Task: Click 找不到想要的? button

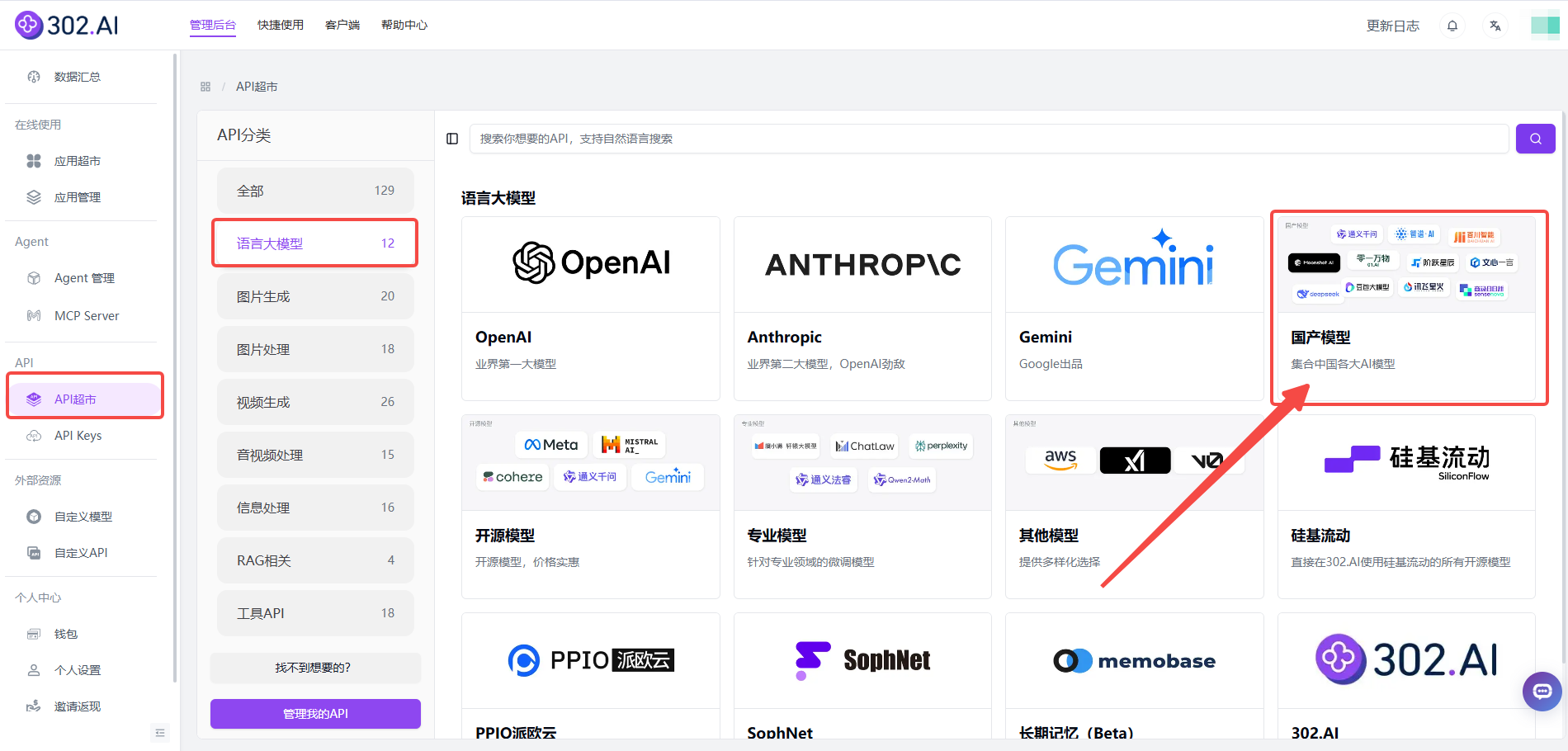Action: point(315,668)
